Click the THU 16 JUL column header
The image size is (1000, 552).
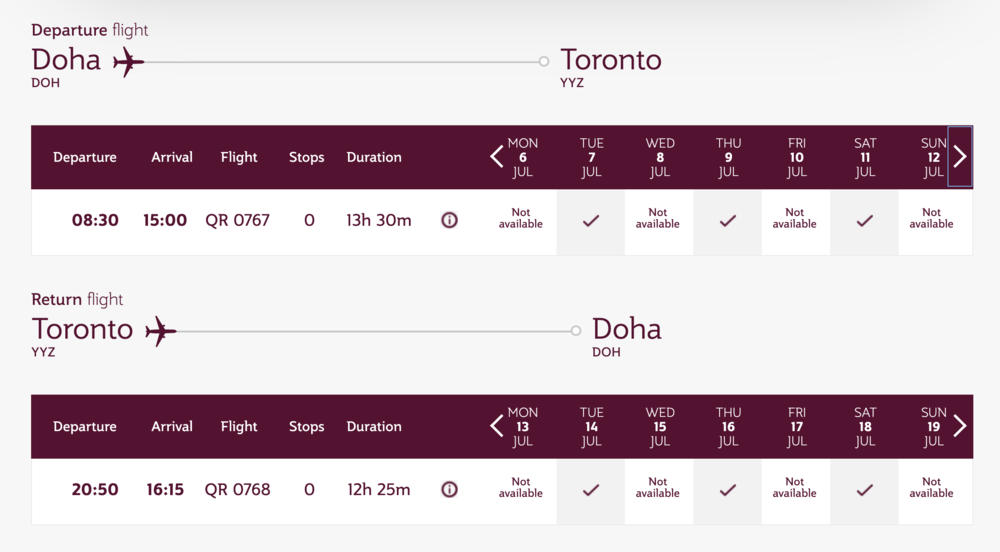pyautogui.click(x=728, y=427)
